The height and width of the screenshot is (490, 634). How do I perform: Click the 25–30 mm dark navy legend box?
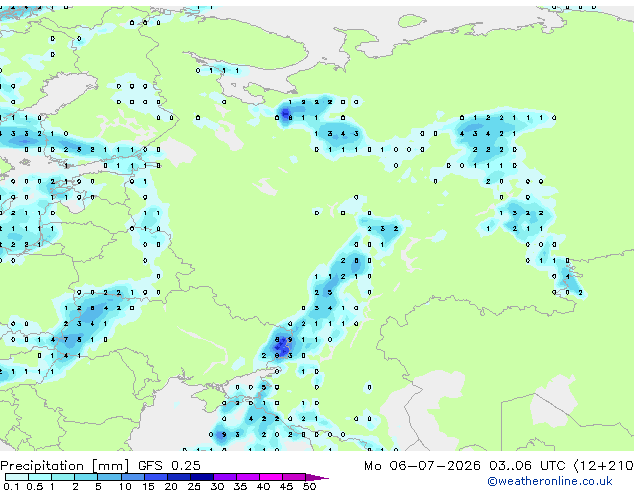tap(201, 477)
